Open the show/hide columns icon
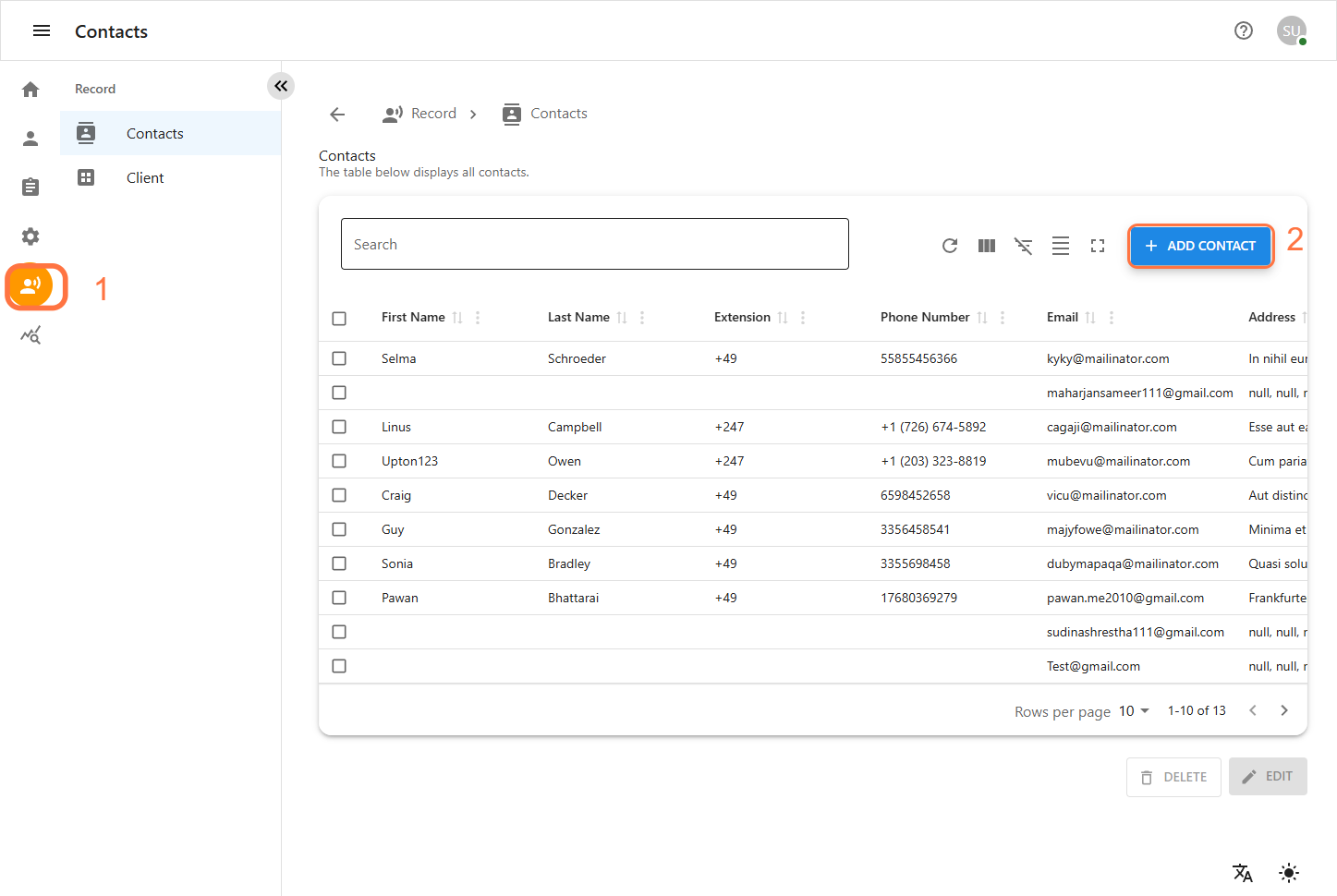Viewport: 1337px width, 896px height. pyautogui.click(x=986, y=246)
